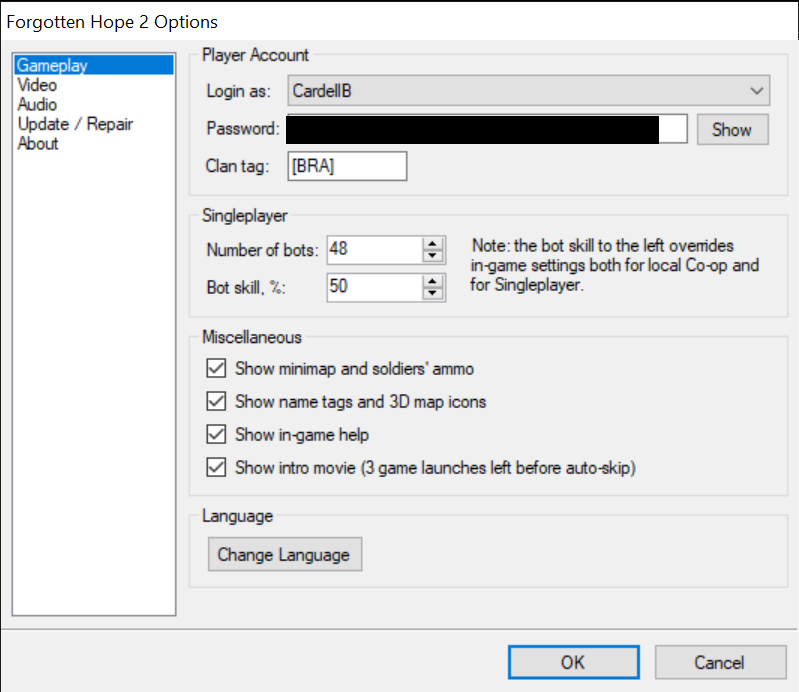Screen dimensions: 799x692
Task: Open the About section
Action: [38, 143]
